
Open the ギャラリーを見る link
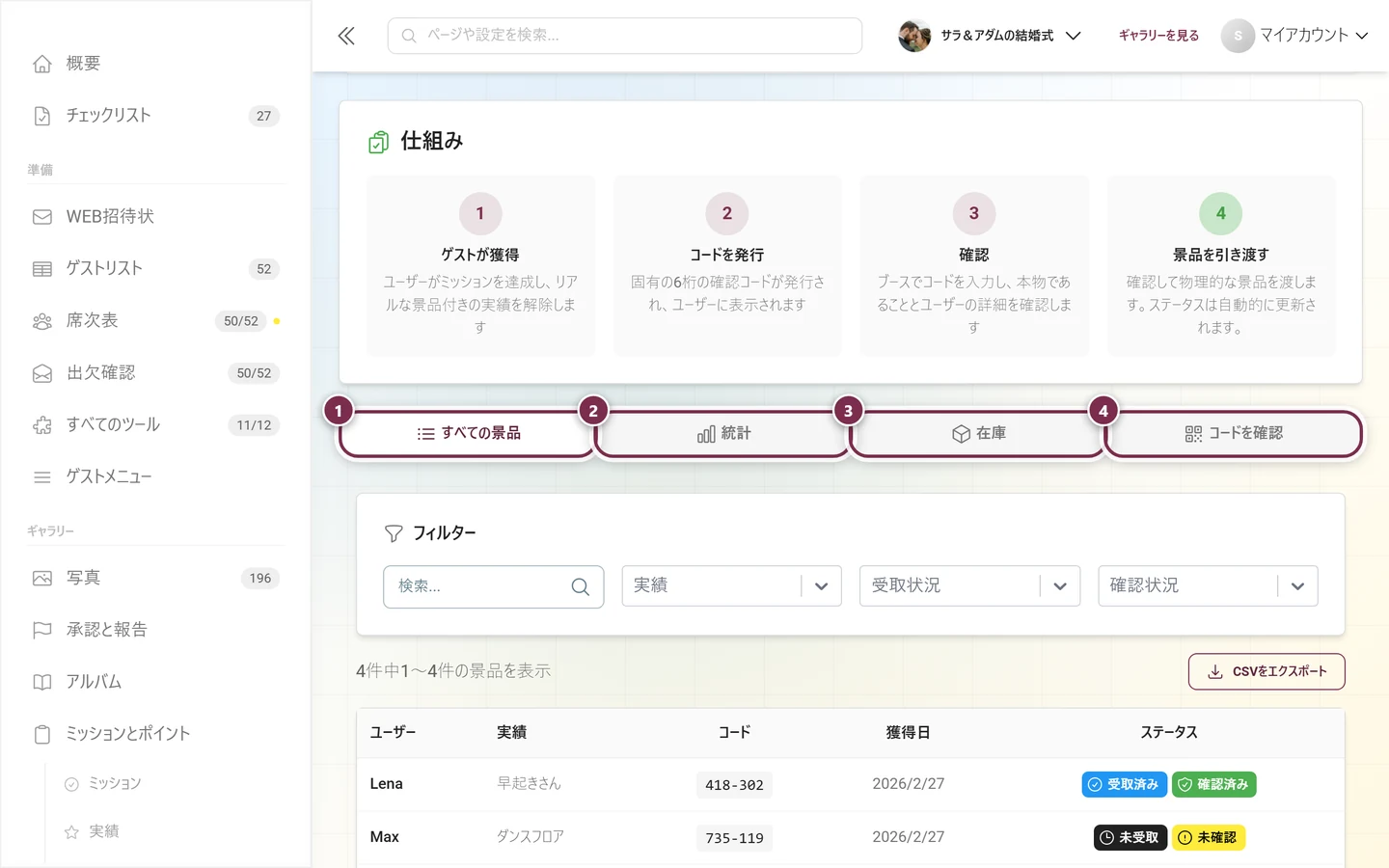(1158, 36)
